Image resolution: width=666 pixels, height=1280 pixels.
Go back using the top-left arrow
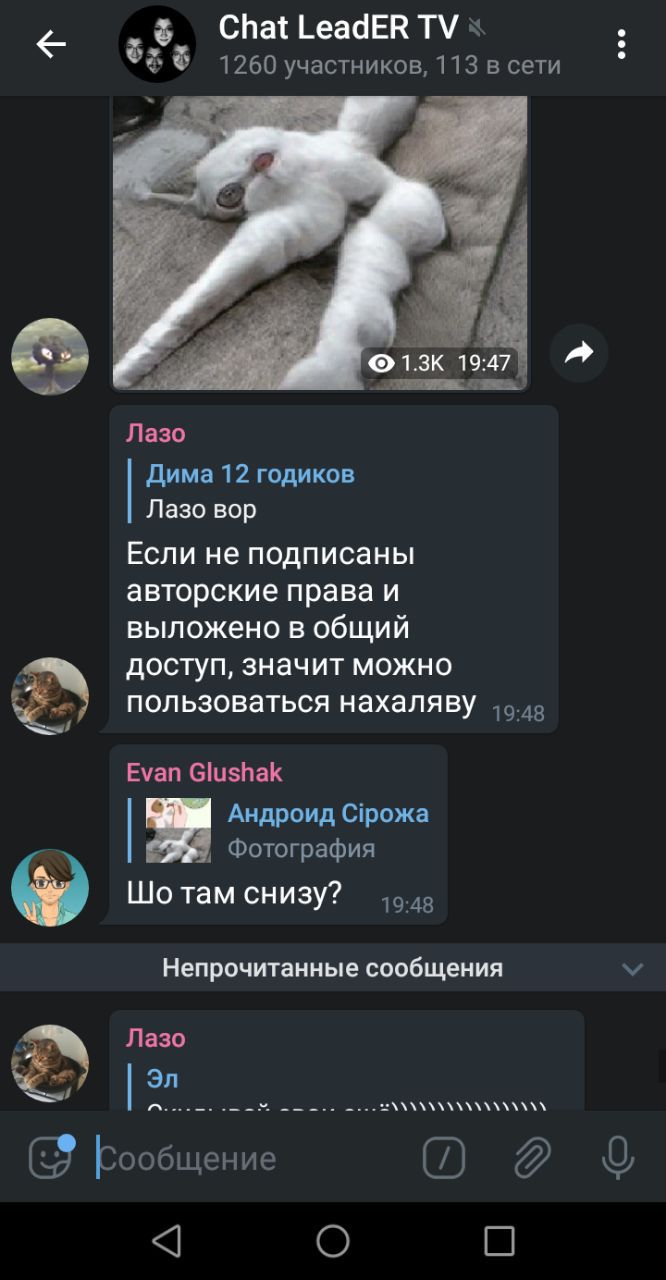[x=50, y=44]
